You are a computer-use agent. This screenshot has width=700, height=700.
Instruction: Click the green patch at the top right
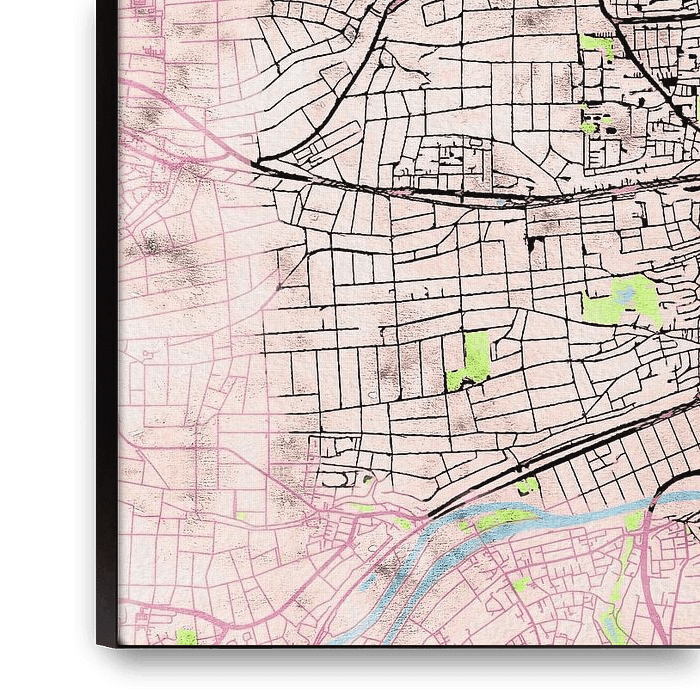(596, 47)
